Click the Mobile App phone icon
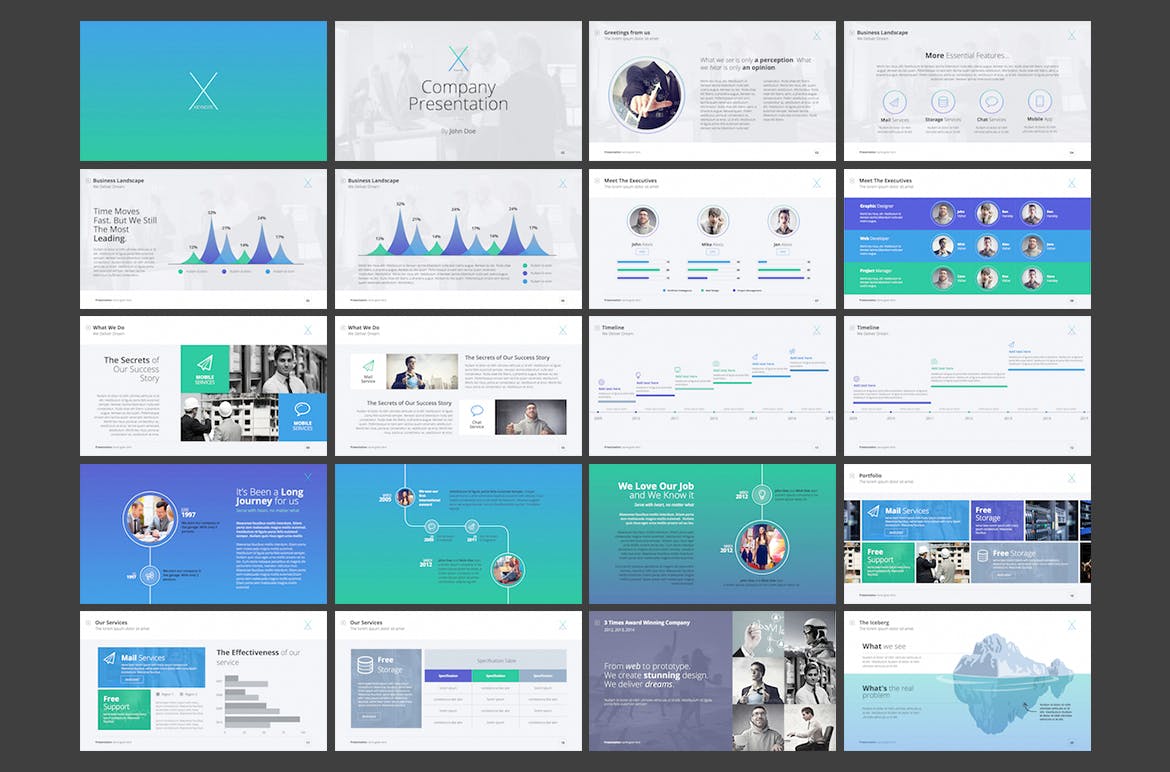 [x=1039, y=102]
